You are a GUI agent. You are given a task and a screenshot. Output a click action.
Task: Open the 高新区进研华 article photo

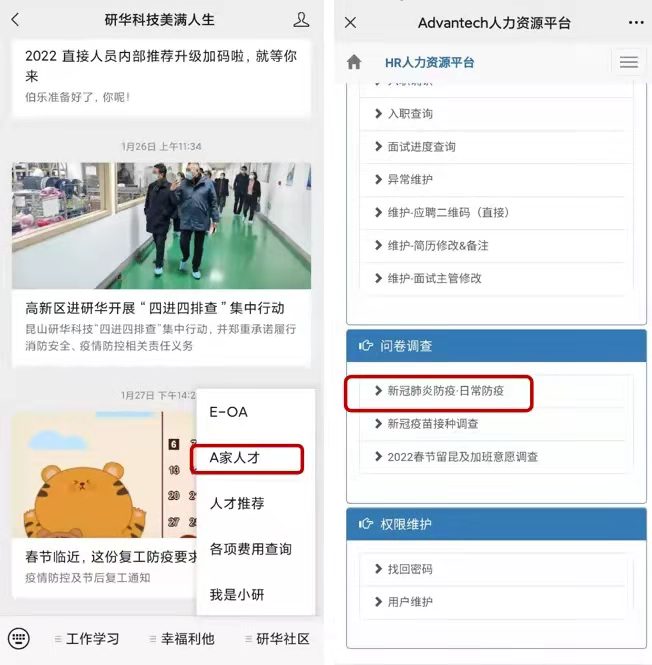161,226
